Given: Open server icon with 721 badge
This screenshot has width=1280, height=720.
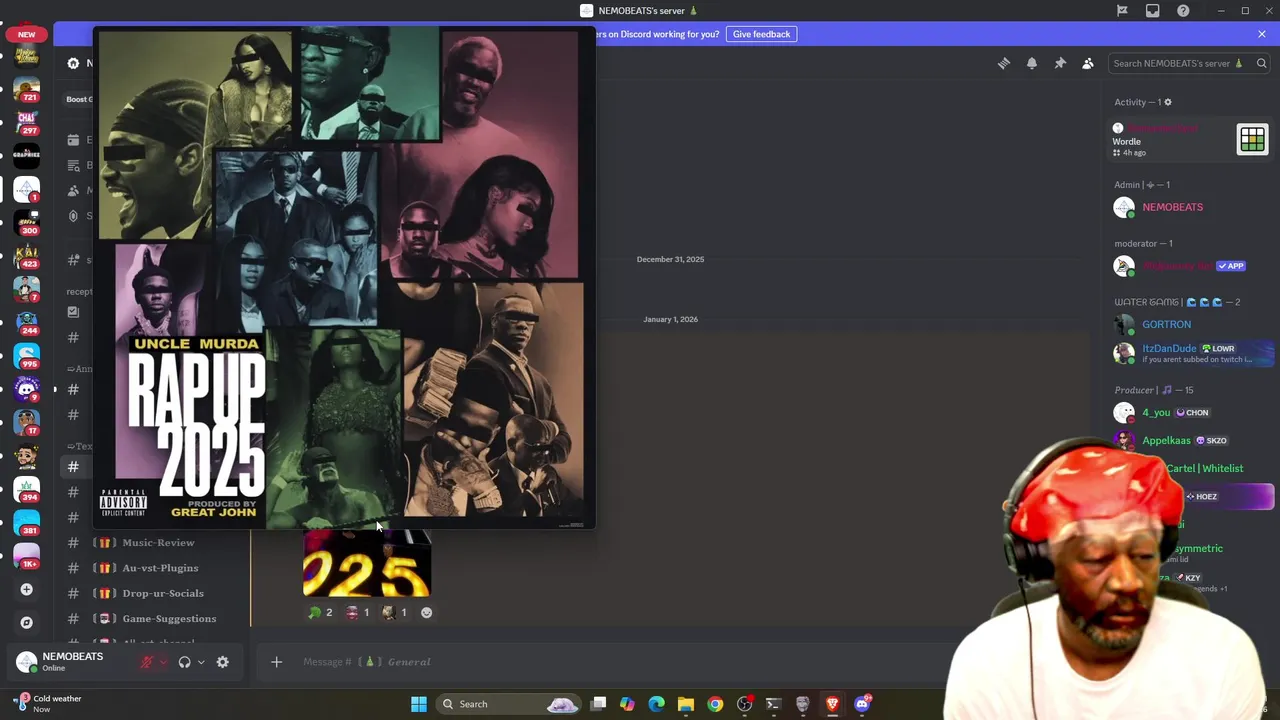Looking at the screenshot, I should pos(26,89).
